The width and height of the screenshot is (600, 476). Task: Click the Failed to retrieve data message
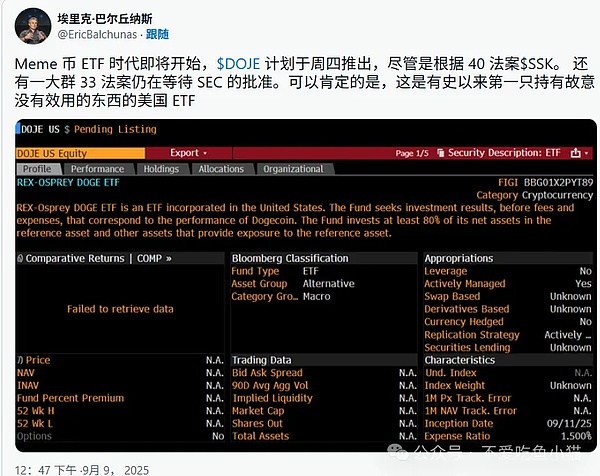120,309
